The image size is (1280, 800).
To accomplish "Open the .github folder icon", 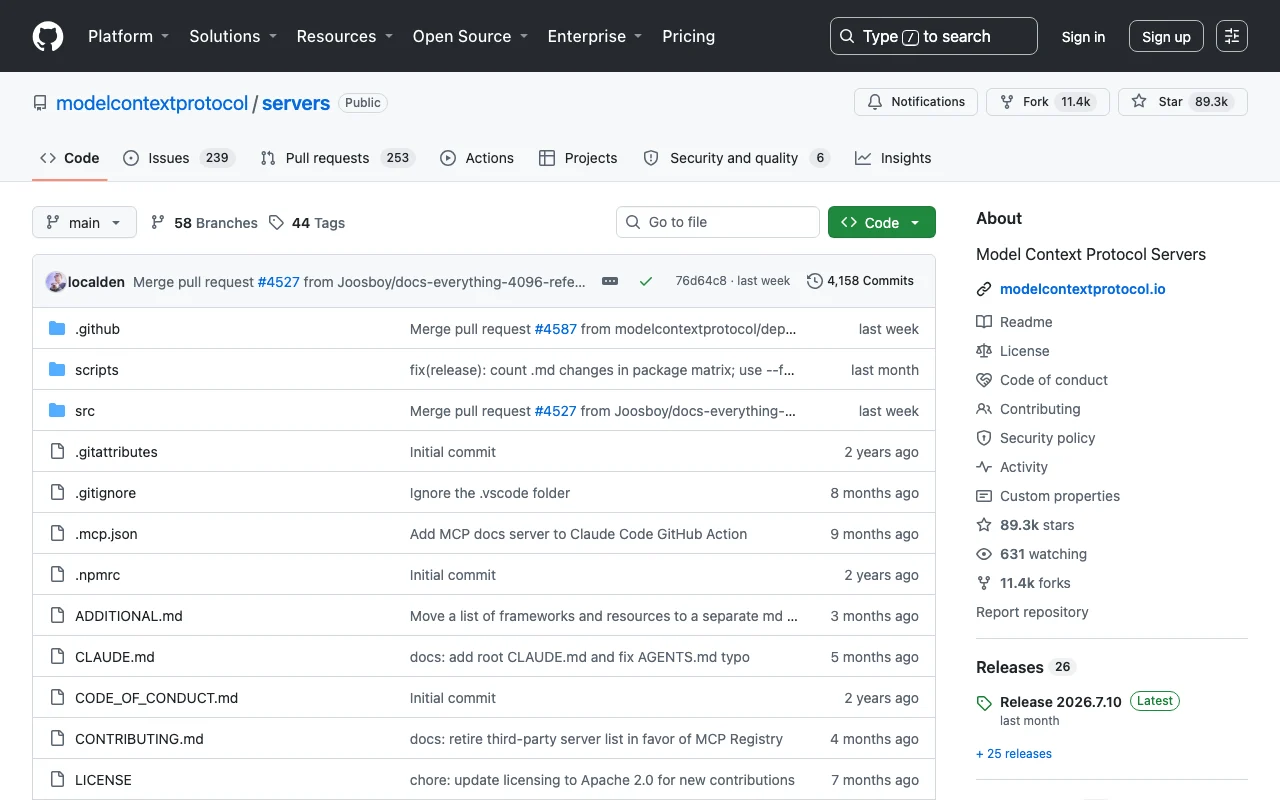I will (57, 329).
